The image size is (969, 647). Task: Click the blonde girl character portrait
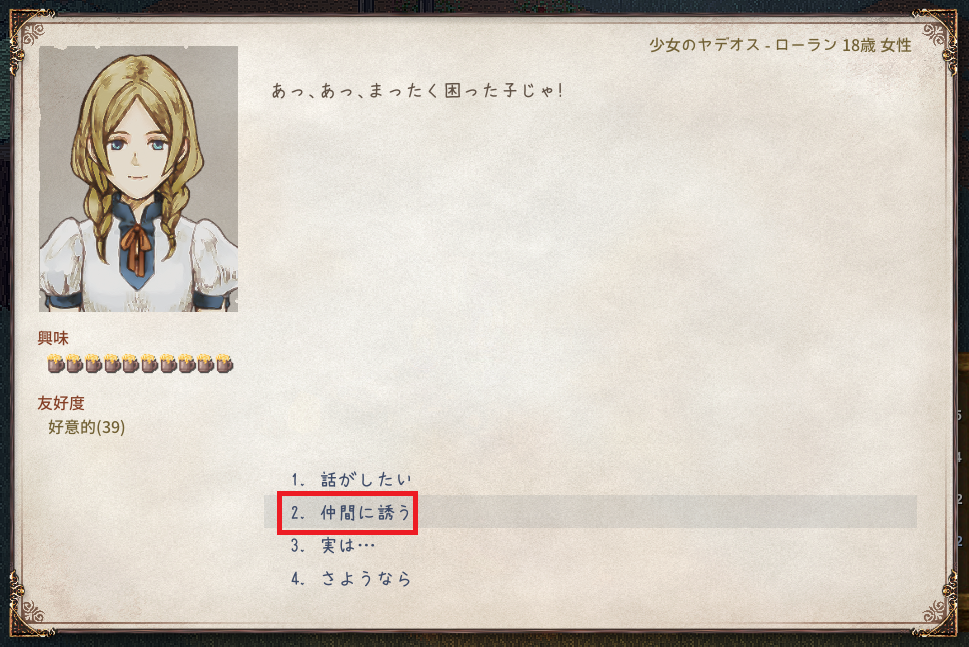(138, 179)
